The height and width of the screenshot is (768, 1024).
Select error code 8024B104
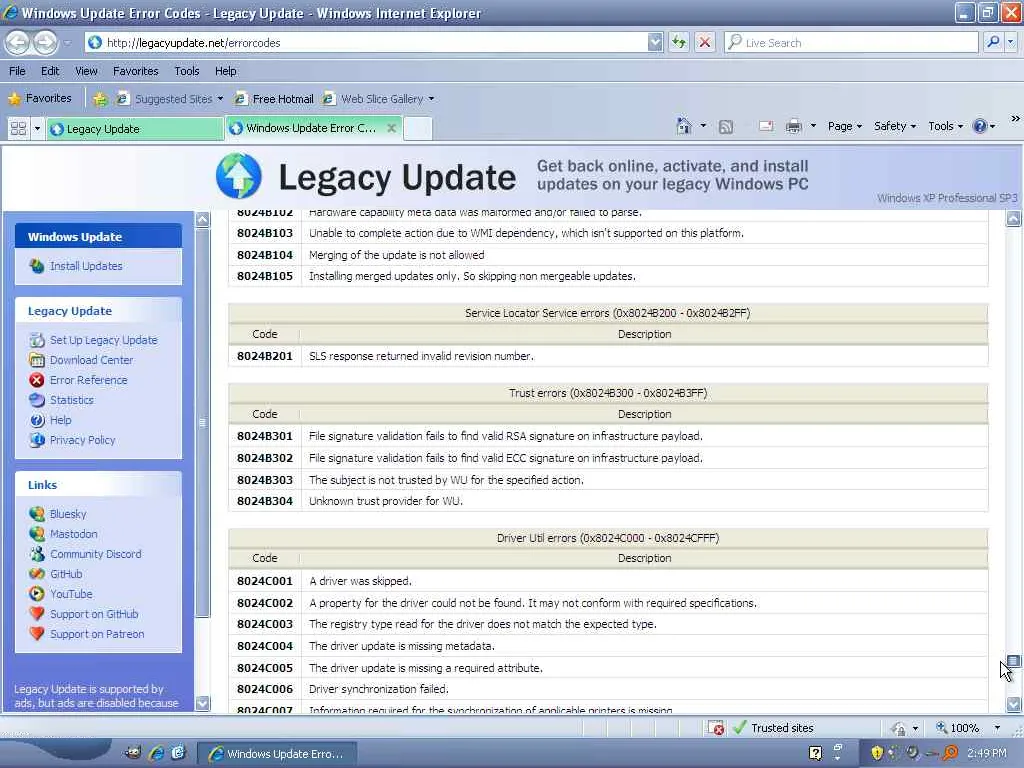tap(264, 255)
